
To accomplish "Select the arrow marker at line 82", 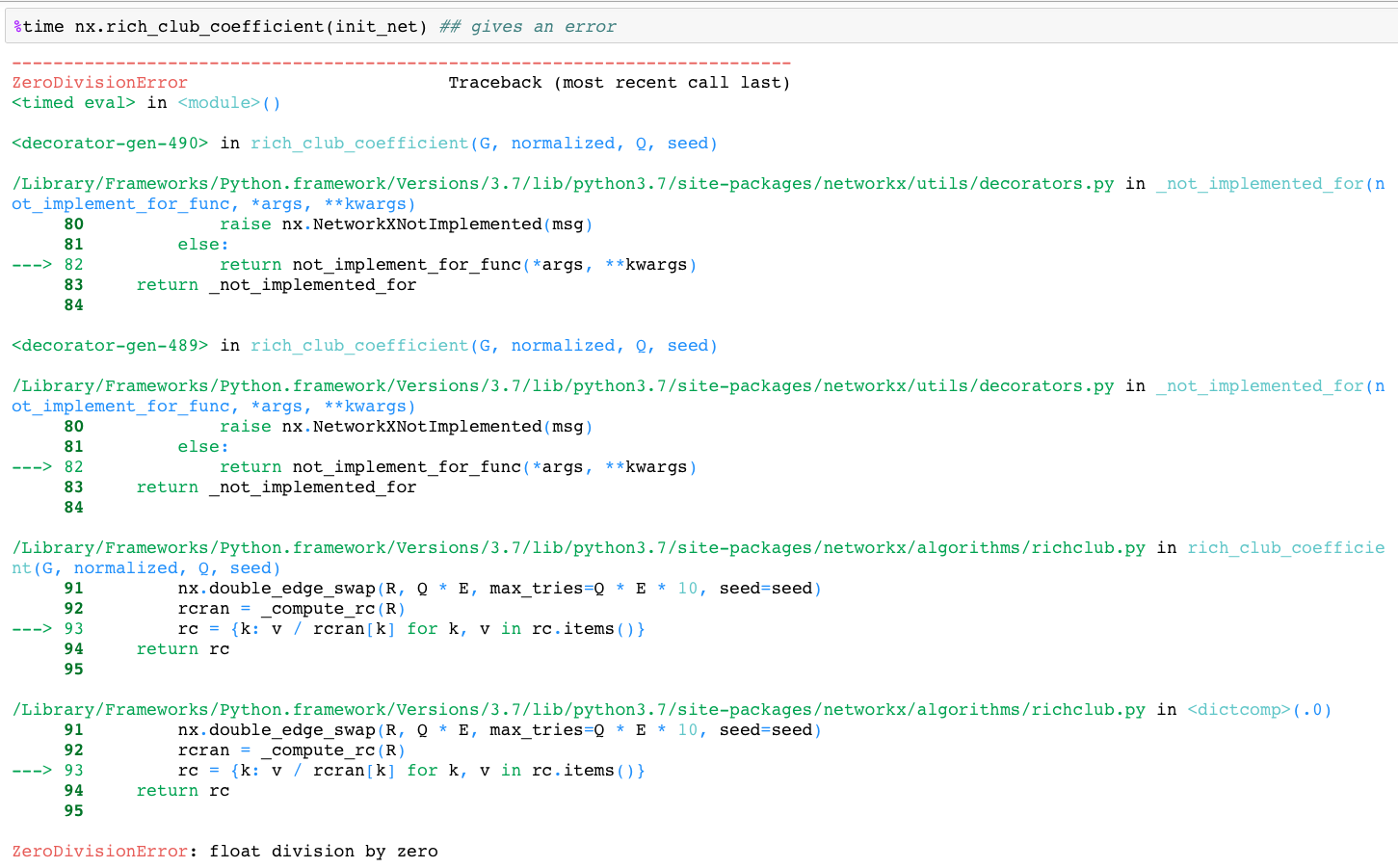I will tap(32, 264).
